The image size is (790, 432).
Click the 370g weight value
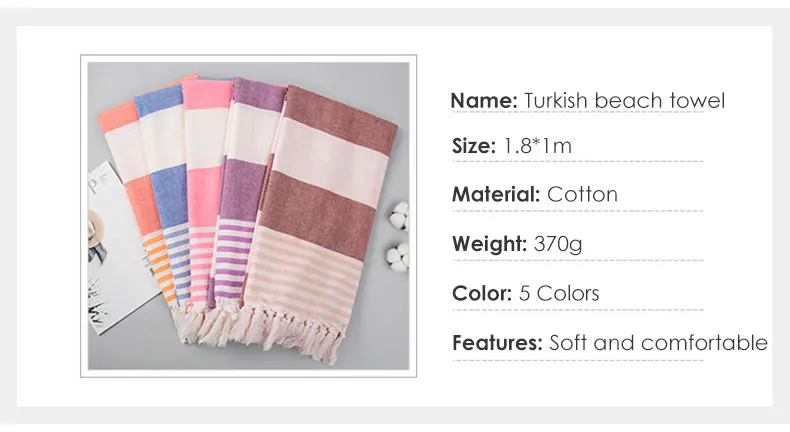tap(558, 244)
